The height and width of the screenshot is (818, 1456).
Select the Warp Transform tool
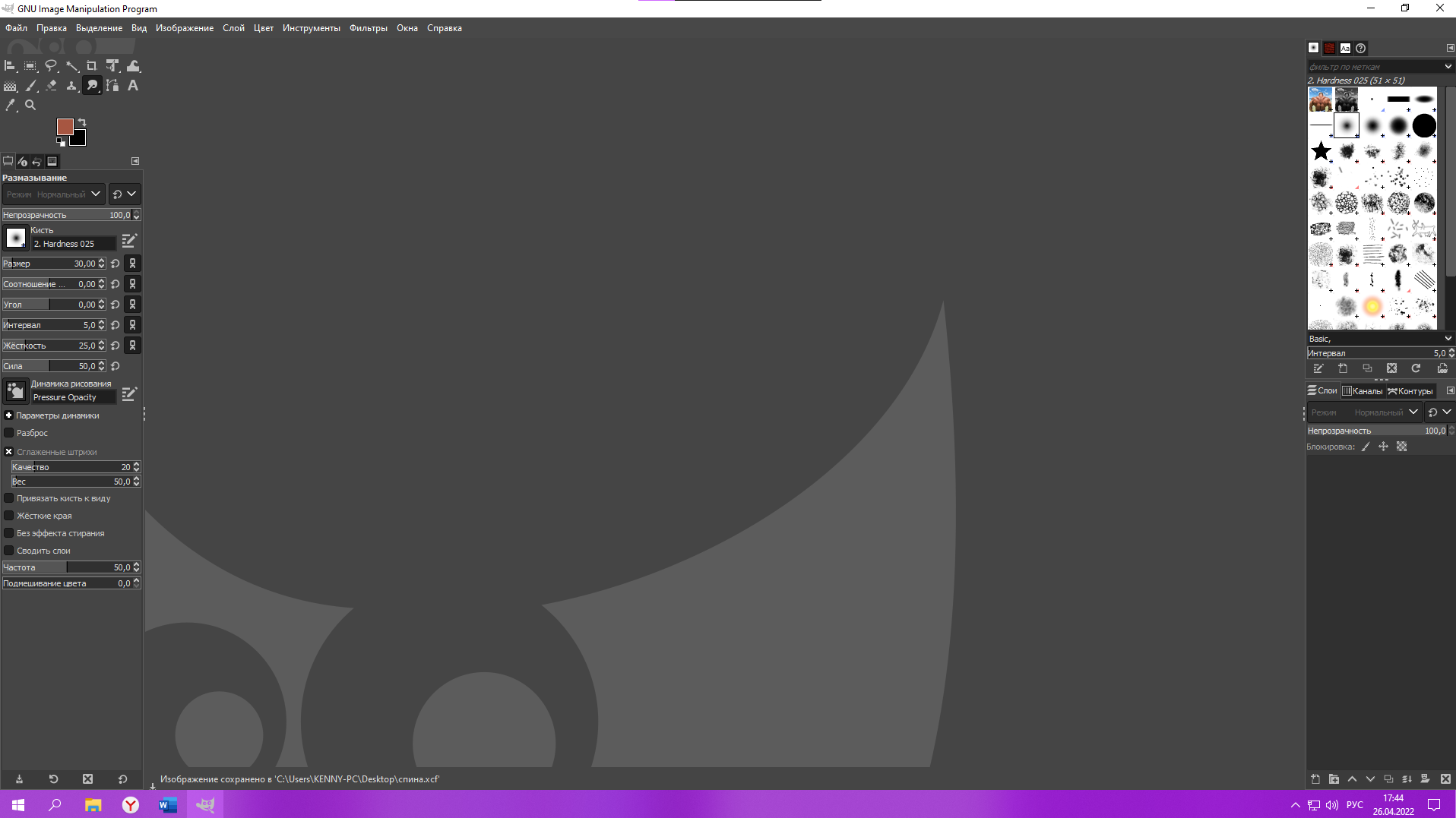pyautogui.click(x=133, y=66)
